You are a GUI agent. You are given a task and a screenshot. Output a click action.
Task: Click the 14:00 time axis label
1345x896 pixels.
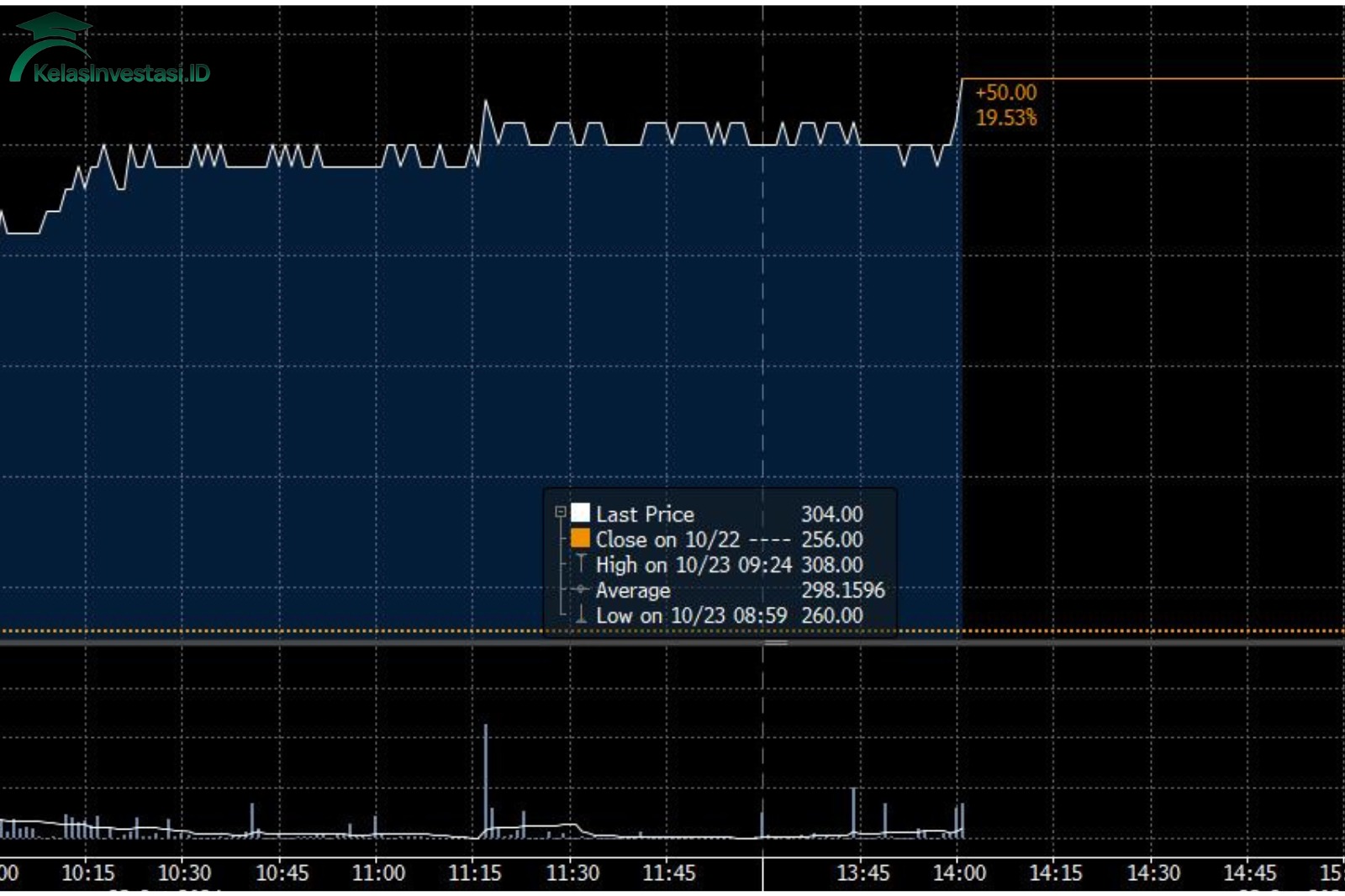(x=959, y=873)
